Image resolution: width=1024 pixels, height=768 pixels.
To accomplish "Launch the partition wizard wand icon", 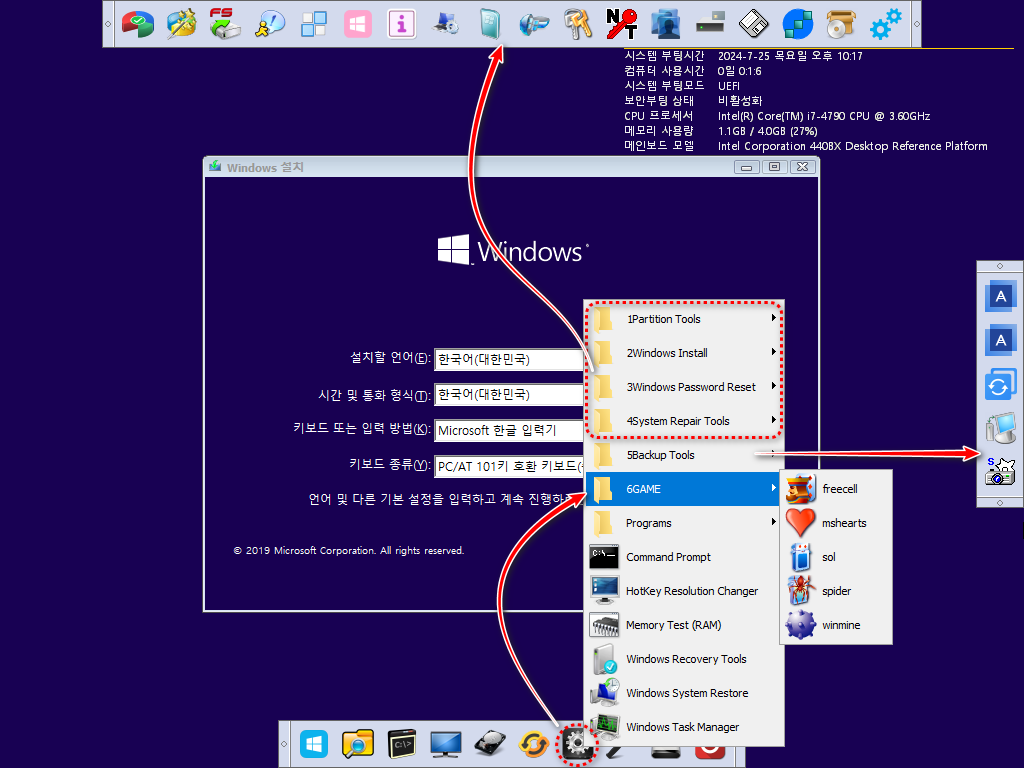I will 182,24.
